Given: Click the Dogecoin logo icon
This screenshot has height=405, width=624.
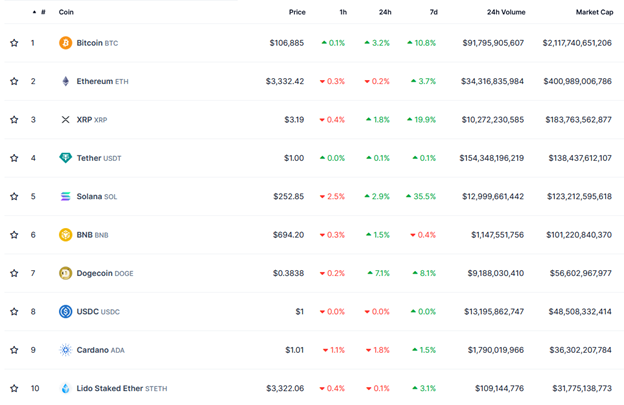Looking at the screenshot, I should (66, 273).
